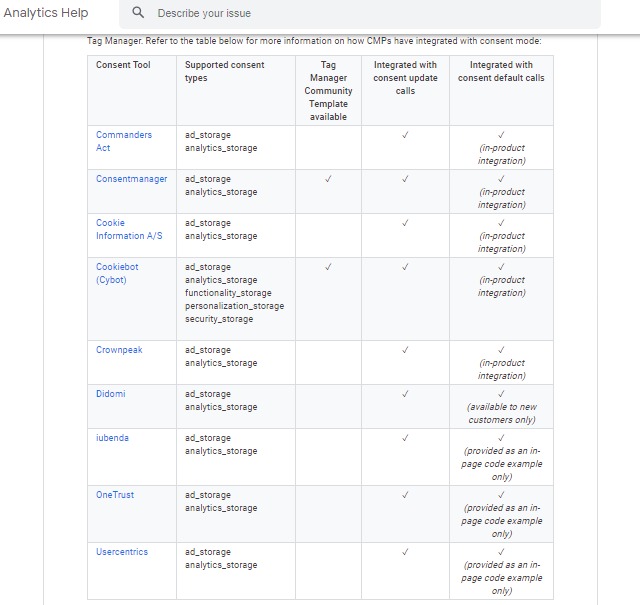
Task: Click 'analytics_storage' in the OneTrust row
Action: [x=221, y=508]
